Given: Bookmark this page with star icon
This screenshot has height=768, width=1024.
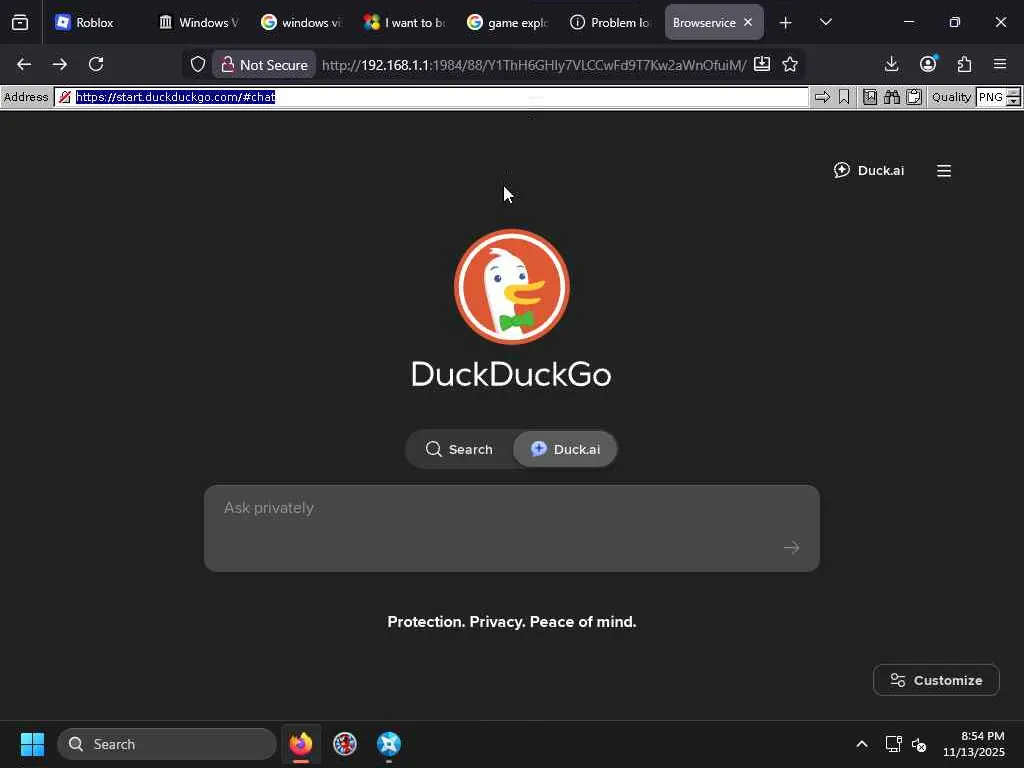Looking at the screenshot, I should point(790,64).
